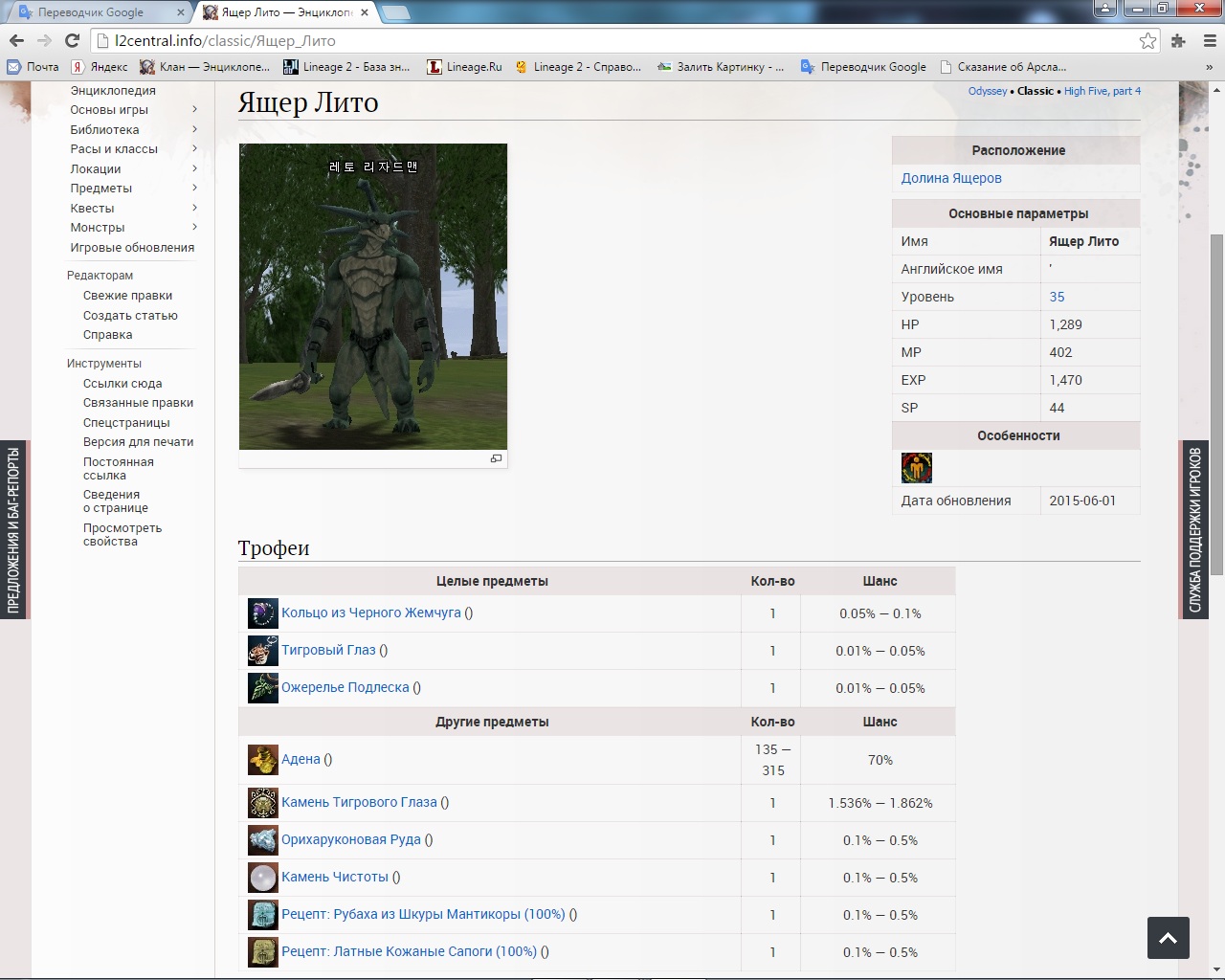This screenshot has height=980, width=1225.
Task: Click the scroll-to-top arrow button
Action: click(x=1169, y=938)
